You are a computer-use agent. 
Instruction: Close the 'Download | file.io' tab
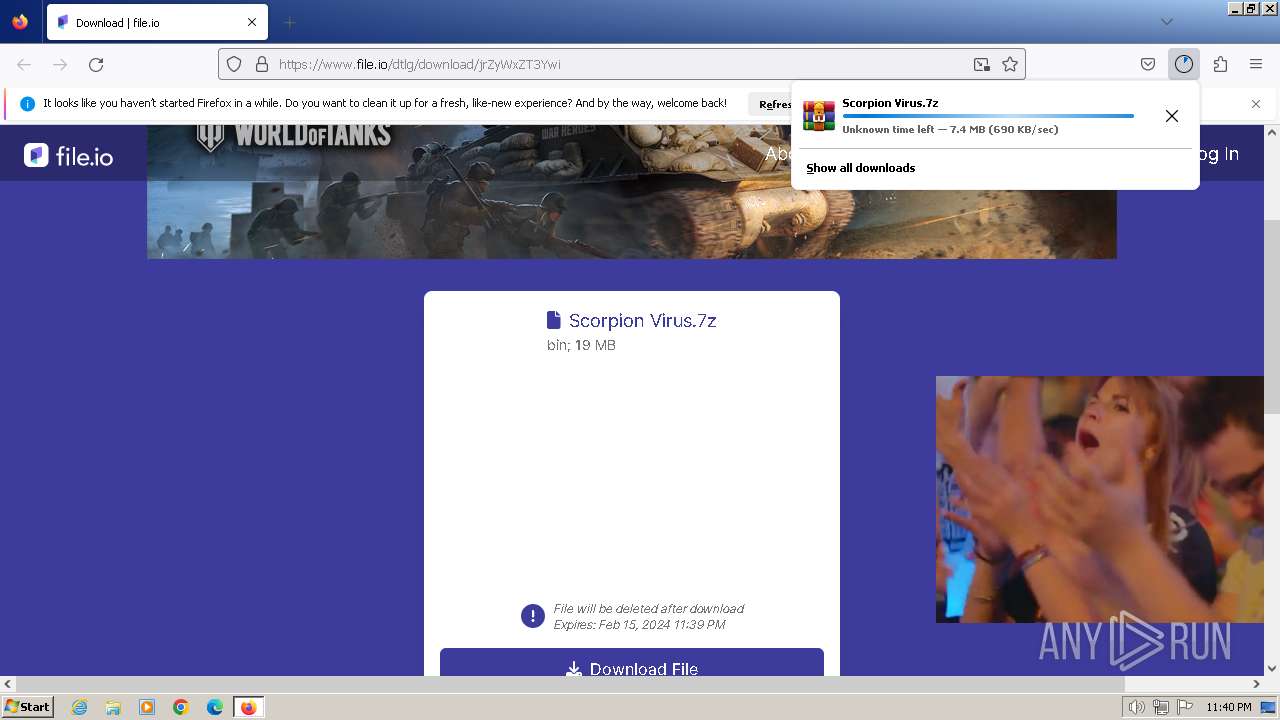click(x=252, y=22)
